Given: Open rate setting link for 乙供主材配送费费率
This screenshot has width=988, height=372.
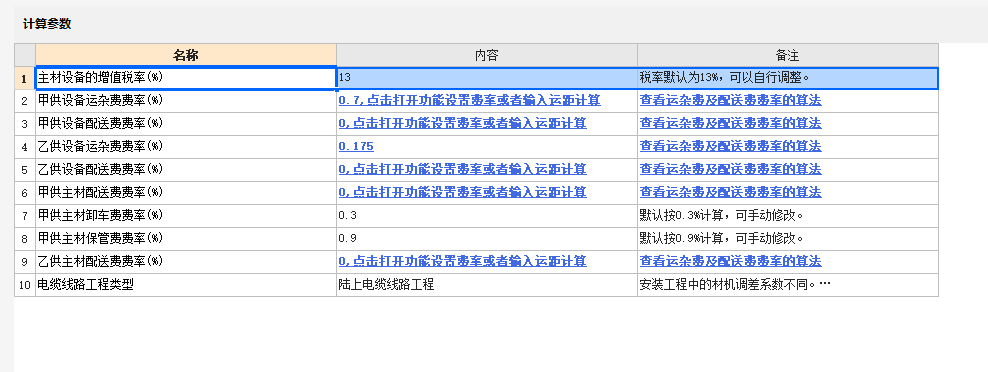Looking at the screenshot, I should point(462,261).
